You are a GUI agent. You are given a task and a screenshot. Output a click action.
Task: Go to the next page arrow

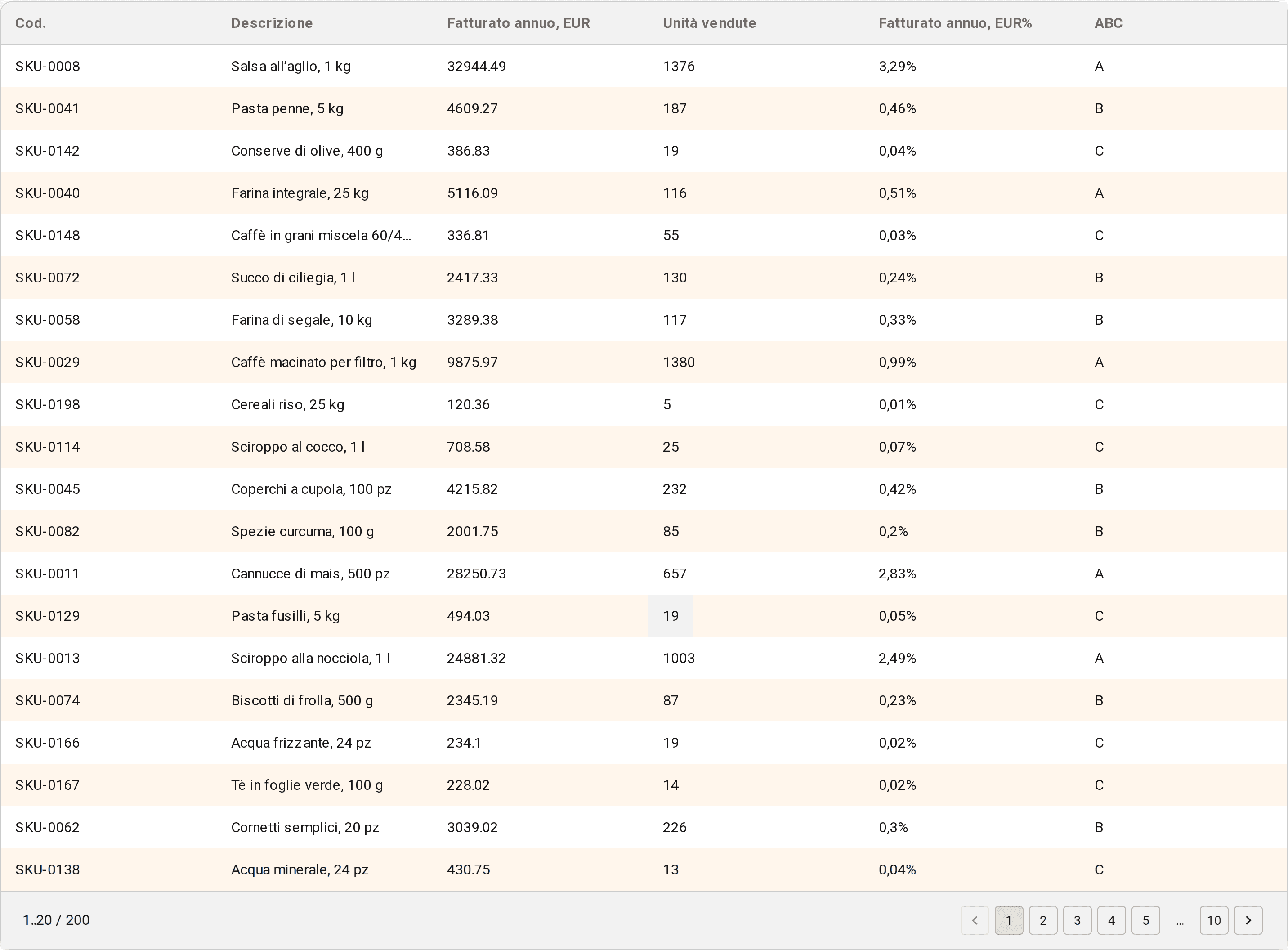tap(1248, 921)
